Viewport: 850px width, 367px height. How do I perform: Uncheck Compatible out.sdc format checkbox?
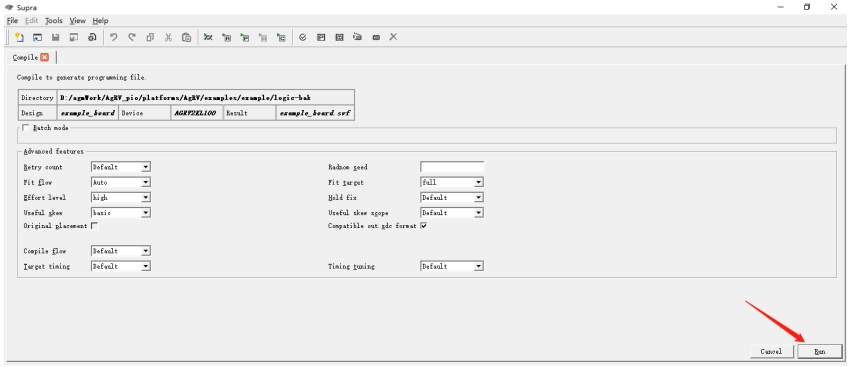[x=424, y=226]
